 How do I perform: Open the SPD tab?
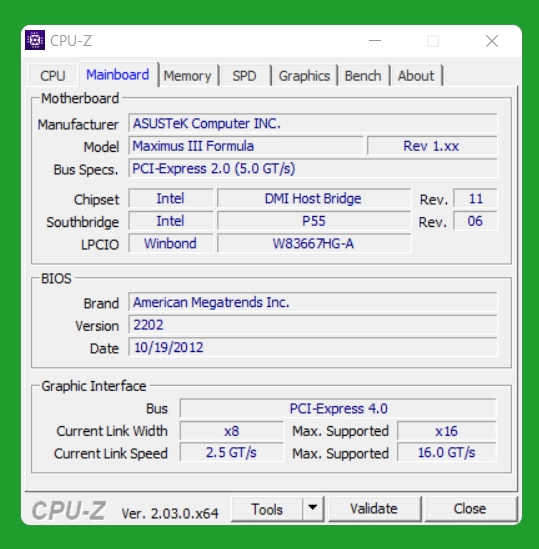245,76
